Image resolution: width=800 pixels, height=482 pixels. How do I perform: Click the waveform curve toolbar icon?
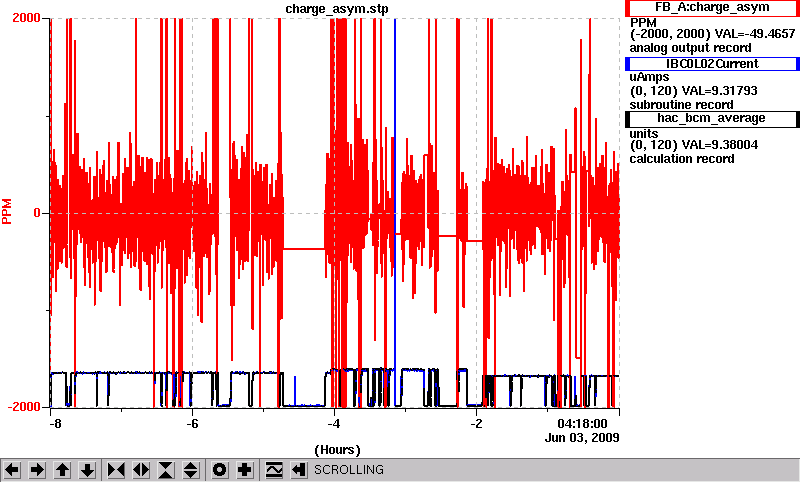pyautogui.click(x=274, y=470)
